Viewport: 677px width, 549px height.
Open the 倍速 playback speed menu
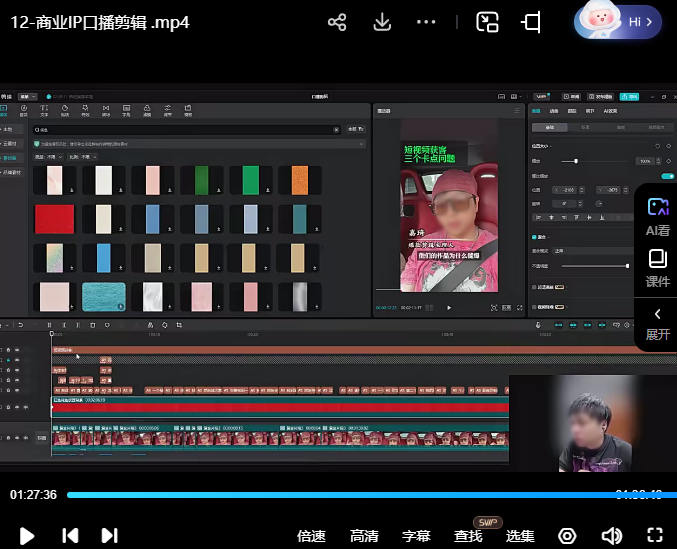[x=311, y=536]
